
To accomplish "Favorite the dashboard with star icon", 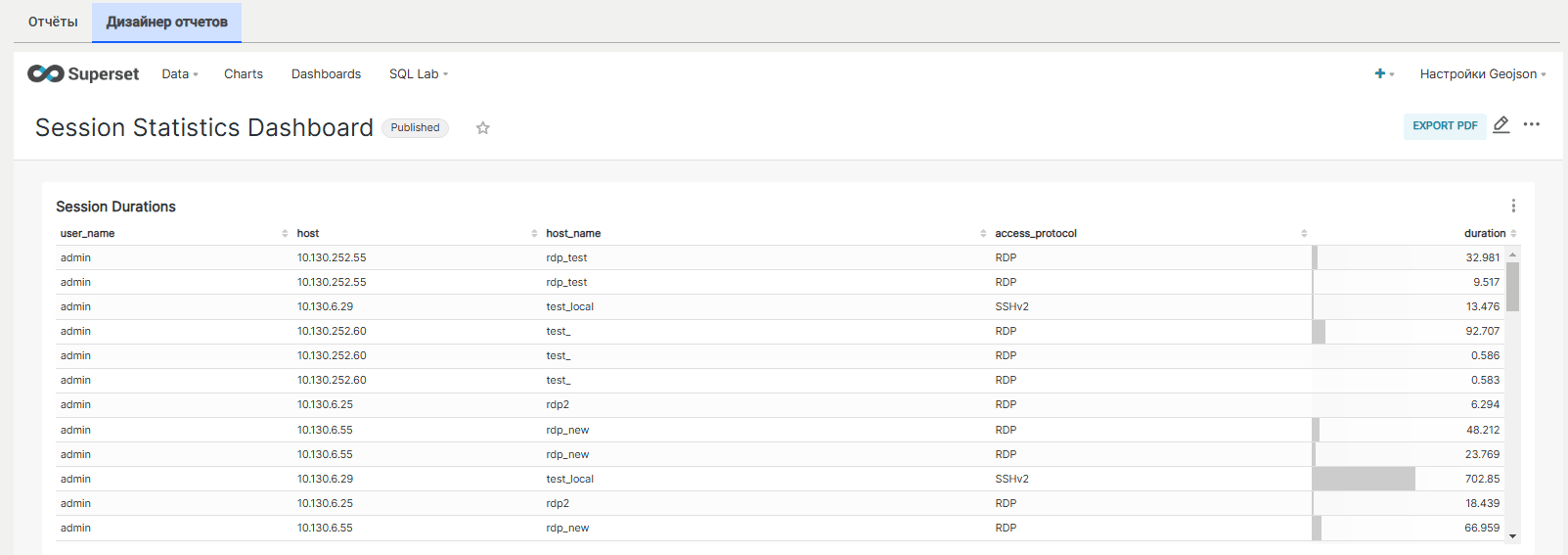I will (482, 127).
